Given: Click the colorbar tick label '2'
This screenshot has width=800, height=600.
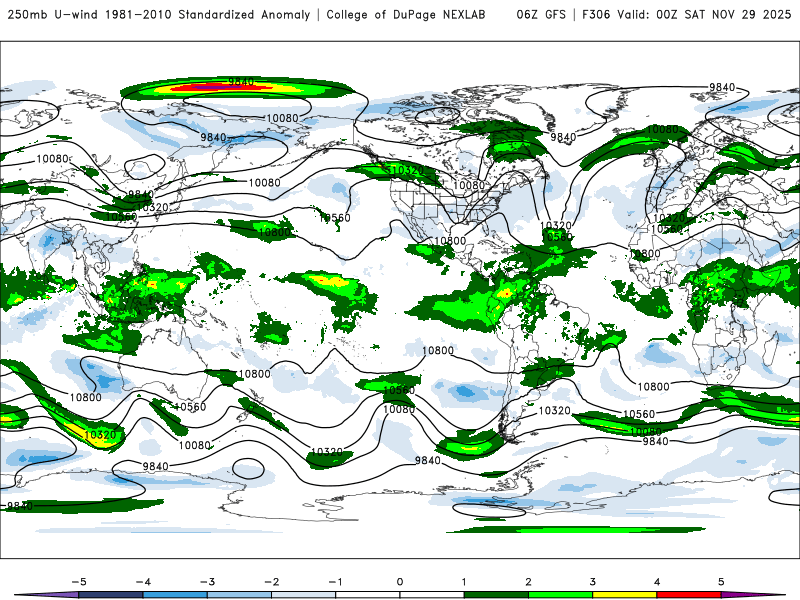Looking at the screenshot, I should click(x=529, y=582).
